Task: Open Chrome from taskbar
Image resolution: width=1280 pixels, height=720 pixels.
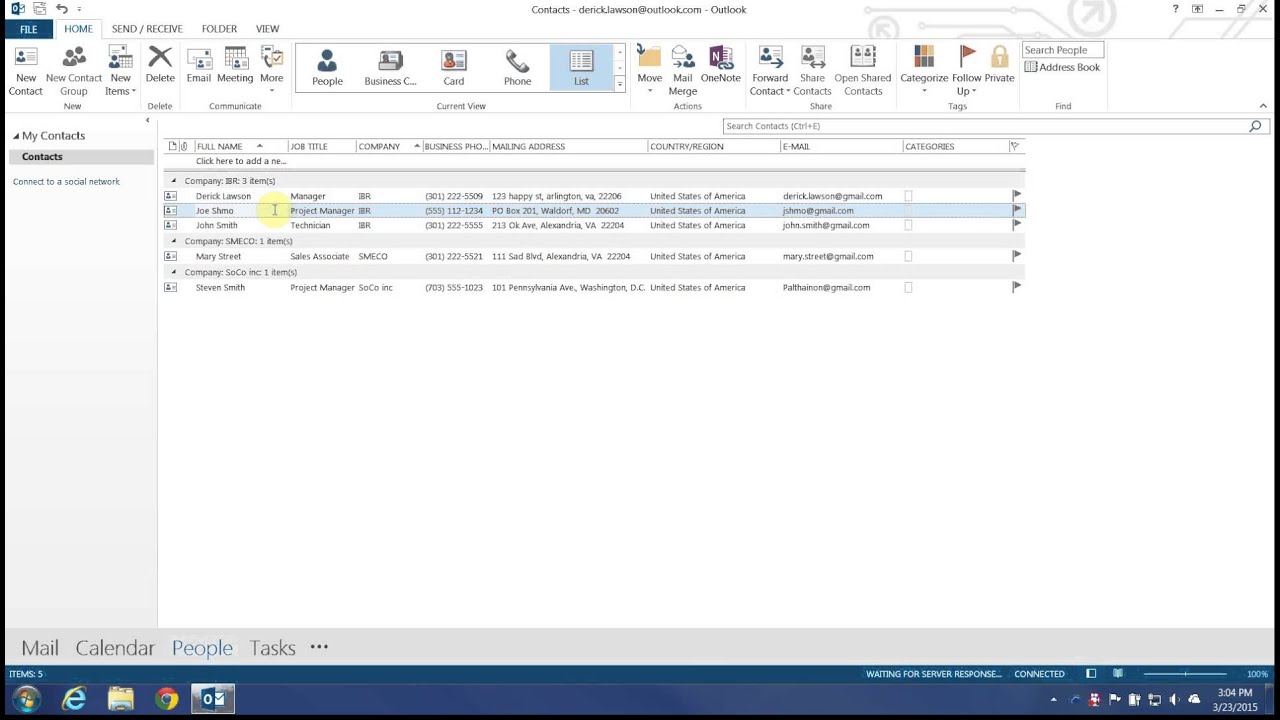Action: pyautogui.click(x=167, y=699)
